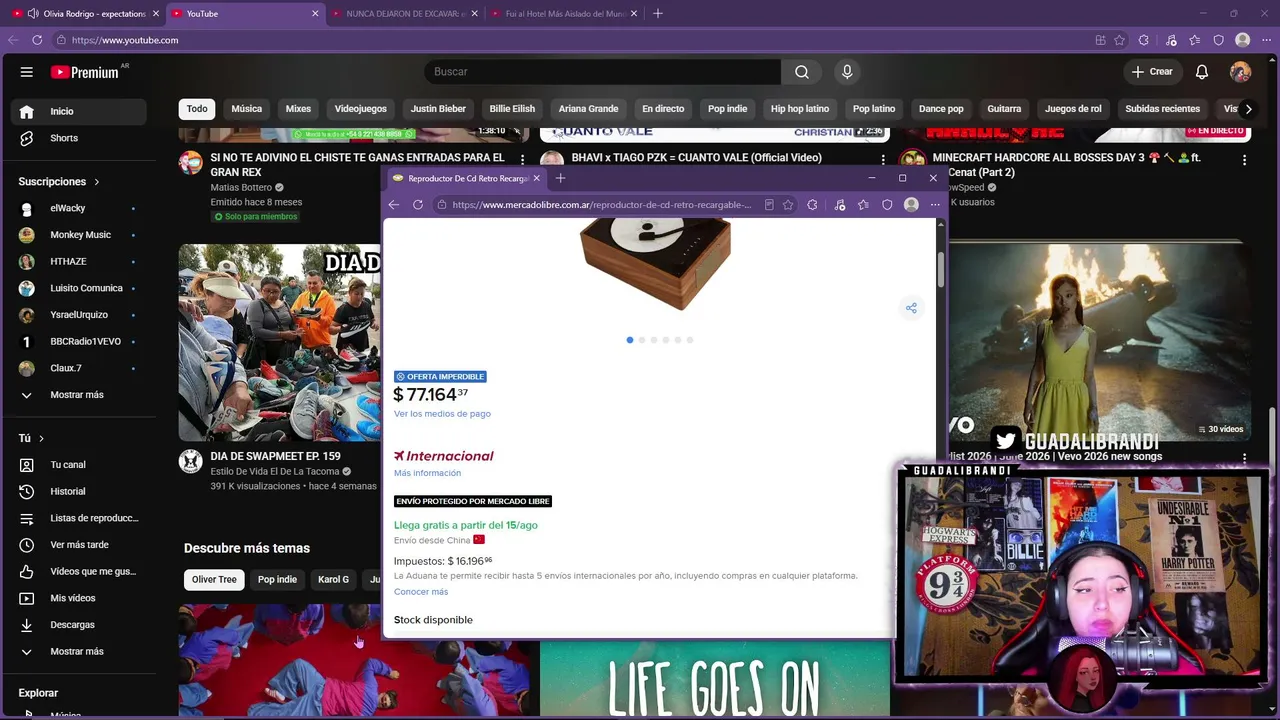Open extensions in the Mercado Libre window

coord(812,205)
